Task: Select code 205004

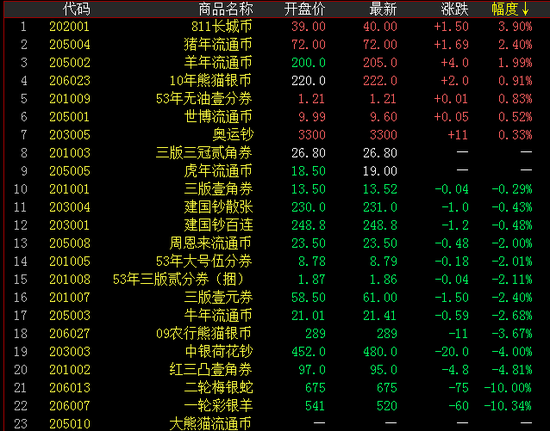Action: 69,45
